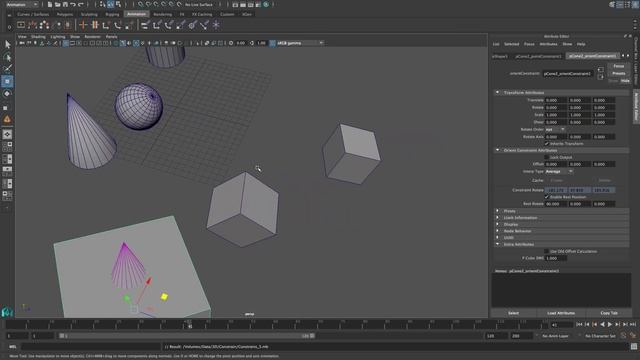This screenshot has width=640, height=360.
Task: Open the viewport Shading menu
Action: [38, 37]
